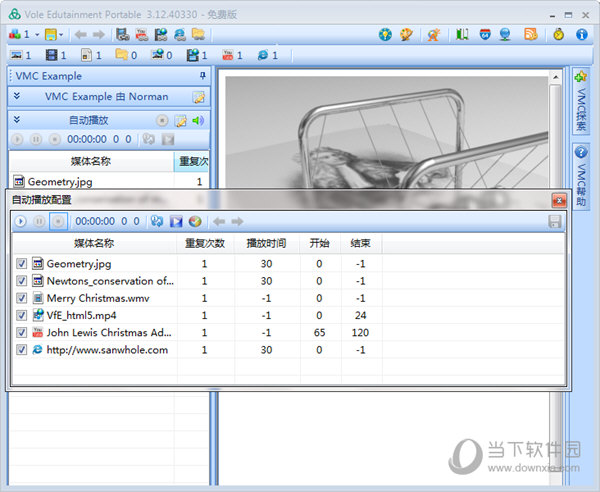
Task: Uncheck the Geometry.jpg checkbox
Action: pyautogui.click(x=22, y=263)
